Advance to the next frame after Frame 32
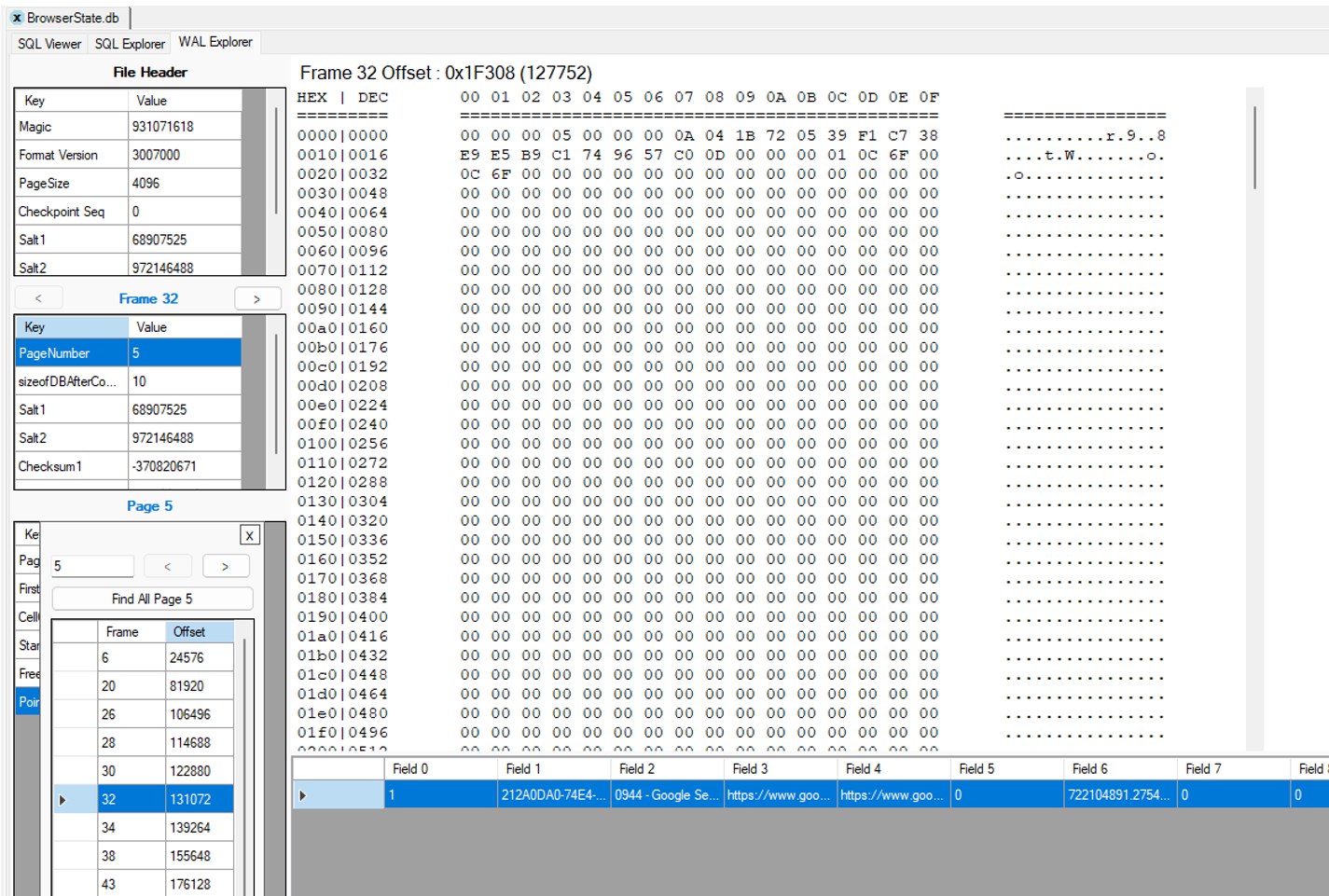 pyautogui.click(x=256, y=298)
